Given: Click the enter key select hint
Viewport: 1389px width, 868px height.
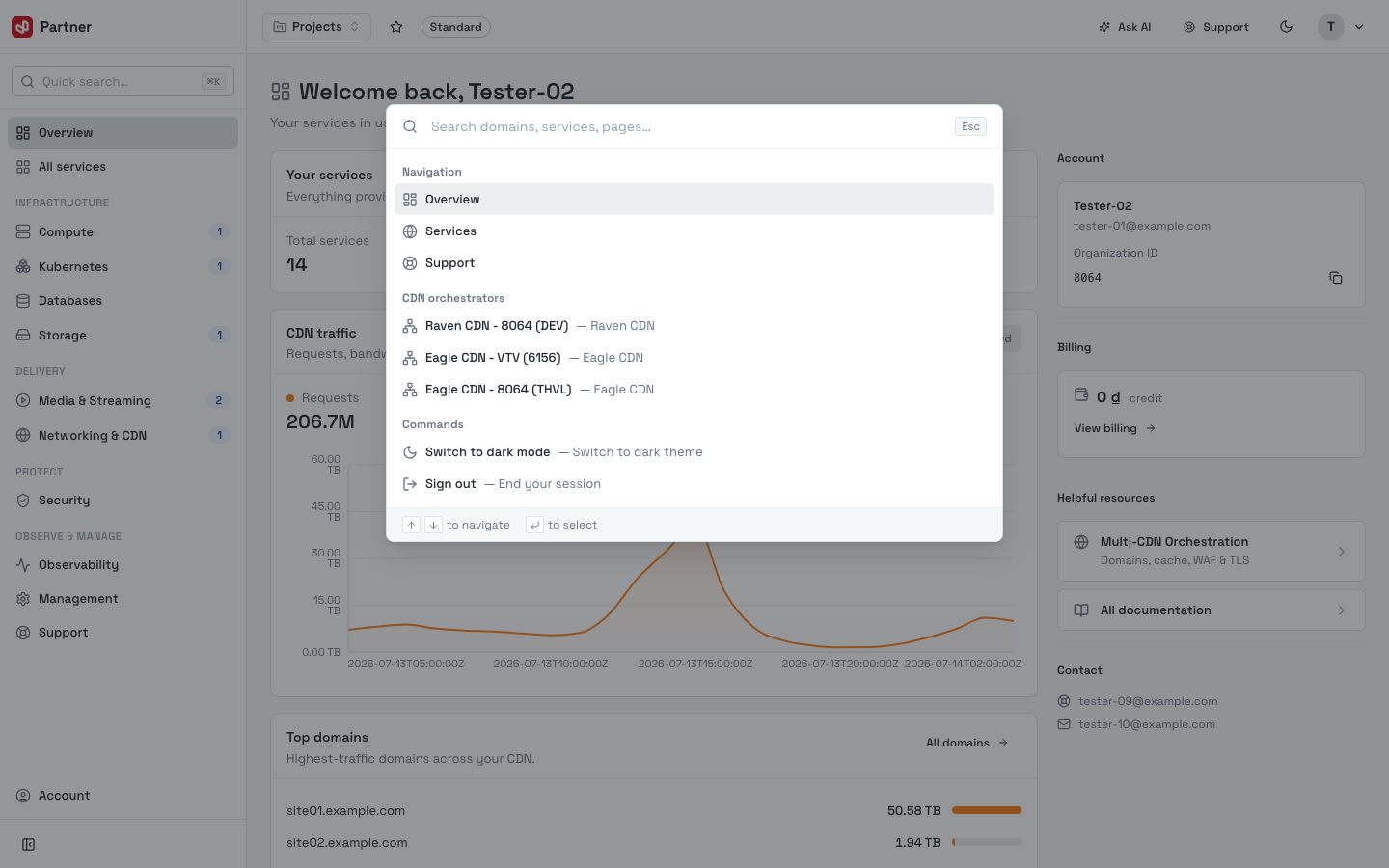Looking at the screenshot, I should coord(534,525).
